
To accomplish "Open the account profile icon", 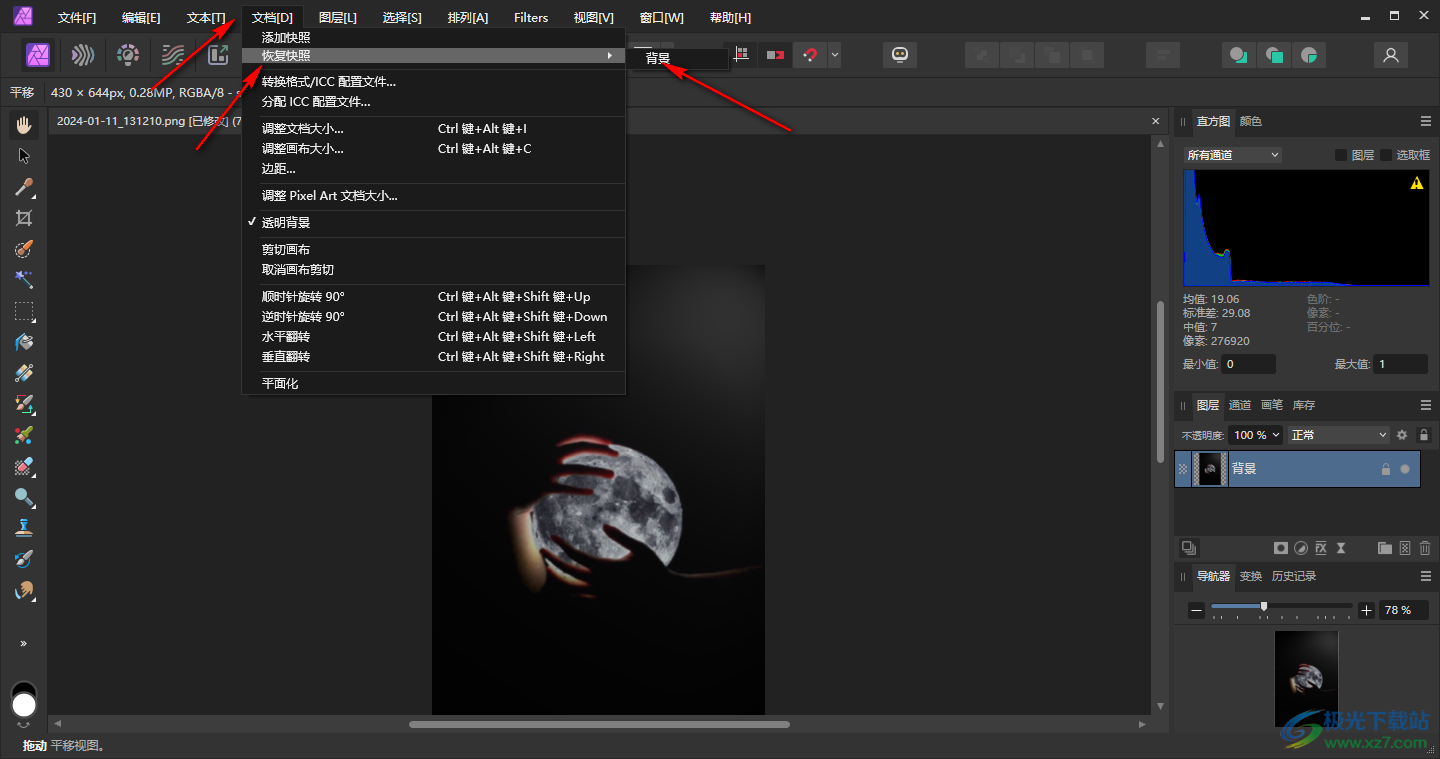I will pos(1390,55).
